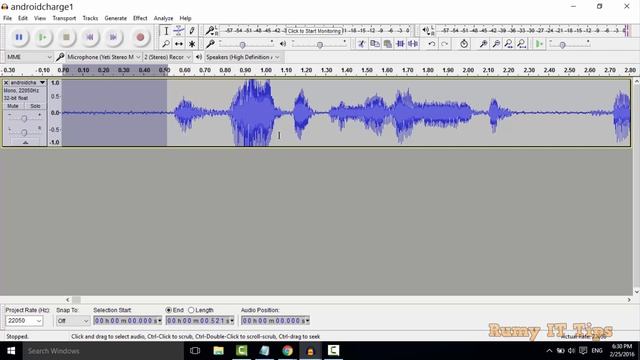Click the Undo arrow icon
Viewport: 640px width, 360px height.
(x=431, y=44)
